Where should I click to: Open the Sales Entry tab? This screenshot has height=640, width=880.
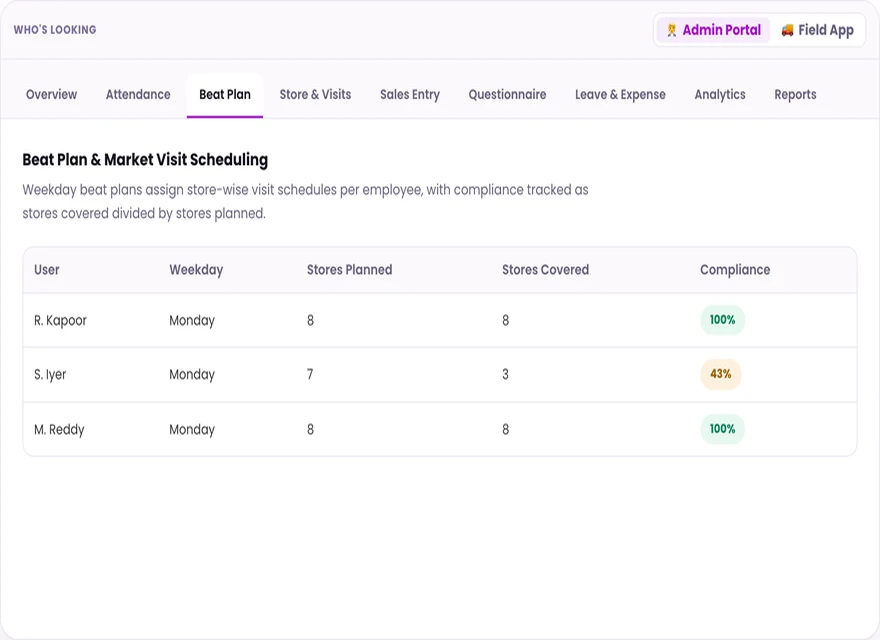coord(410,95)
